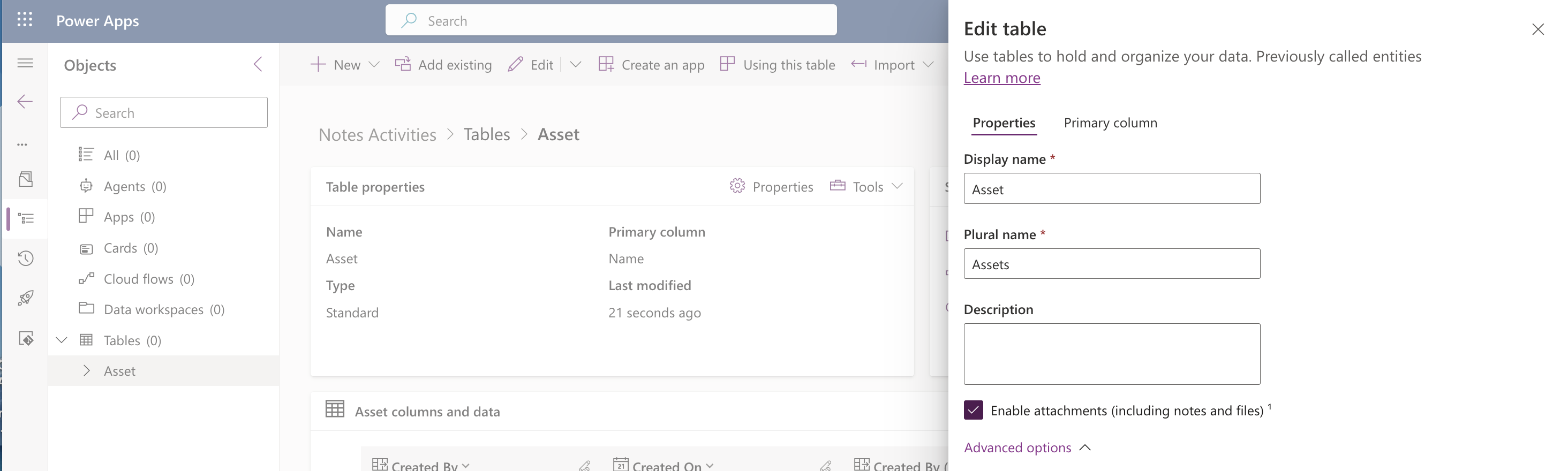Collapse Advanced options section
Screen dimensions: 1568x471
pos(1028,448)
